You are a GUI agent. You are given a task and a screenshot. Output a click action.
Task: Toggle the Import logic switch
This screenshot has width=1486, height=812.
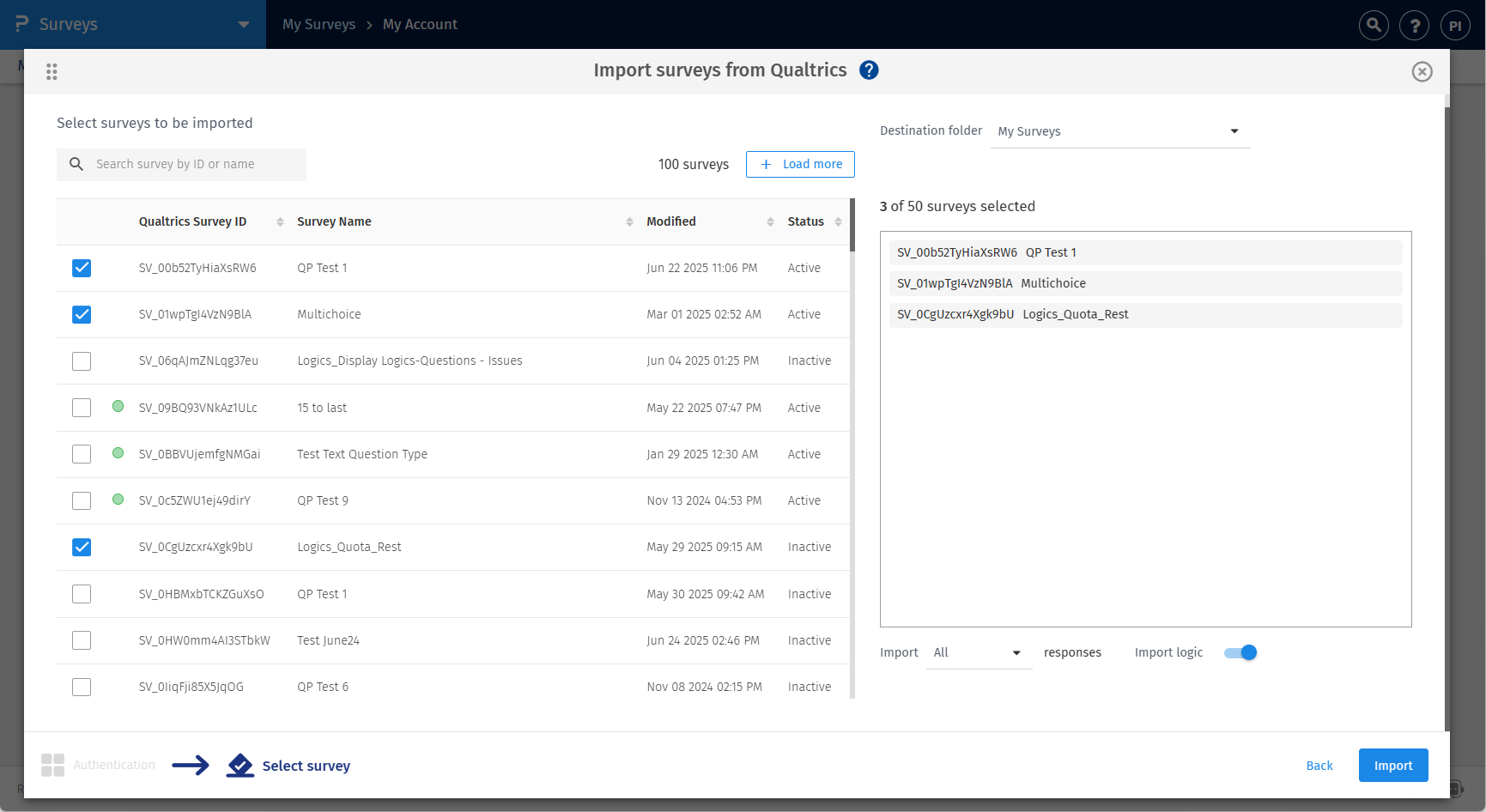(x=1240, y=652)
